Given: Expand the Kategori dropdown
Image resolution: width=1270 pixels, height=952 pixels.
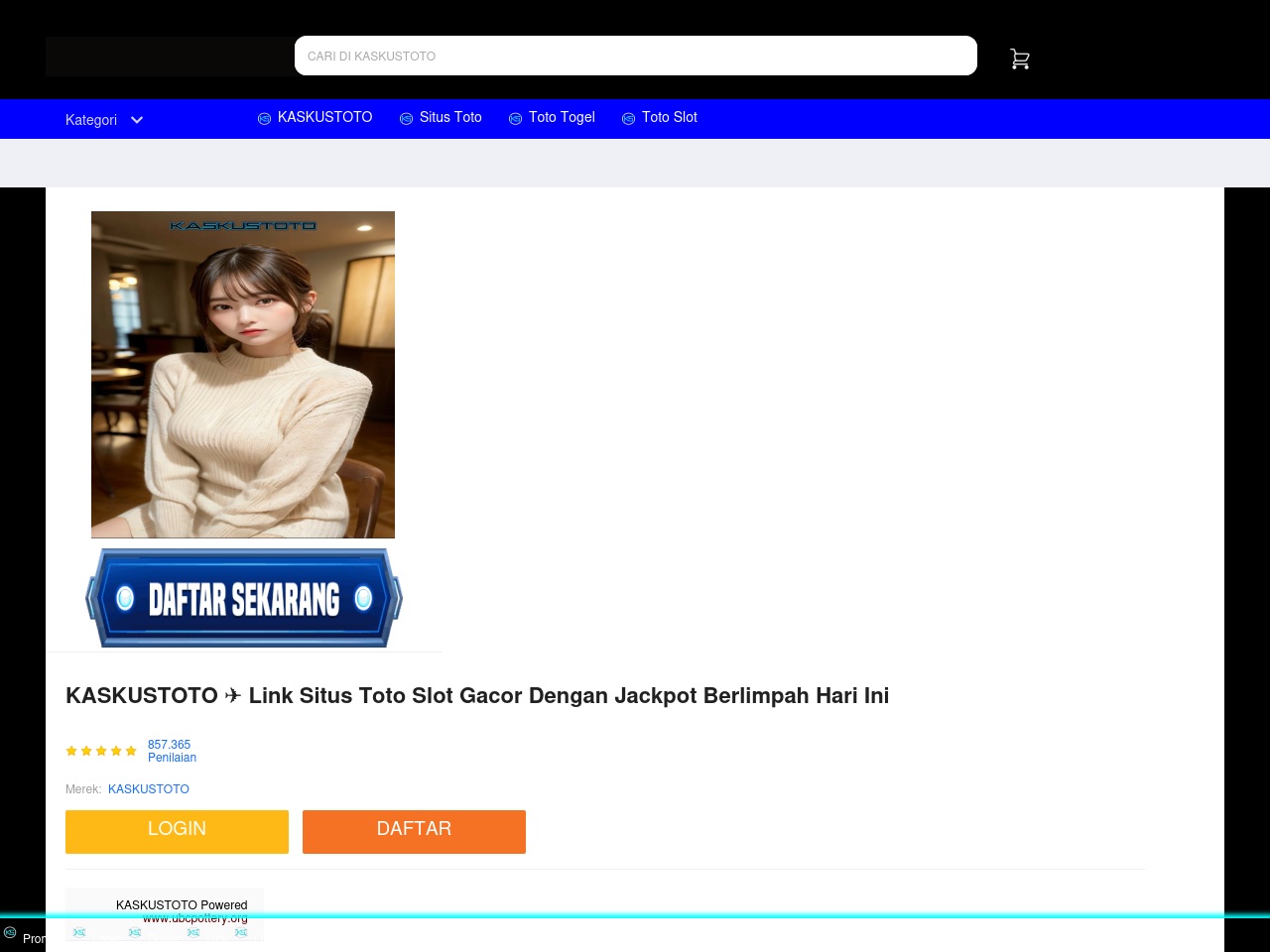Looking at the screenshot, I should [x=104, y=120].
